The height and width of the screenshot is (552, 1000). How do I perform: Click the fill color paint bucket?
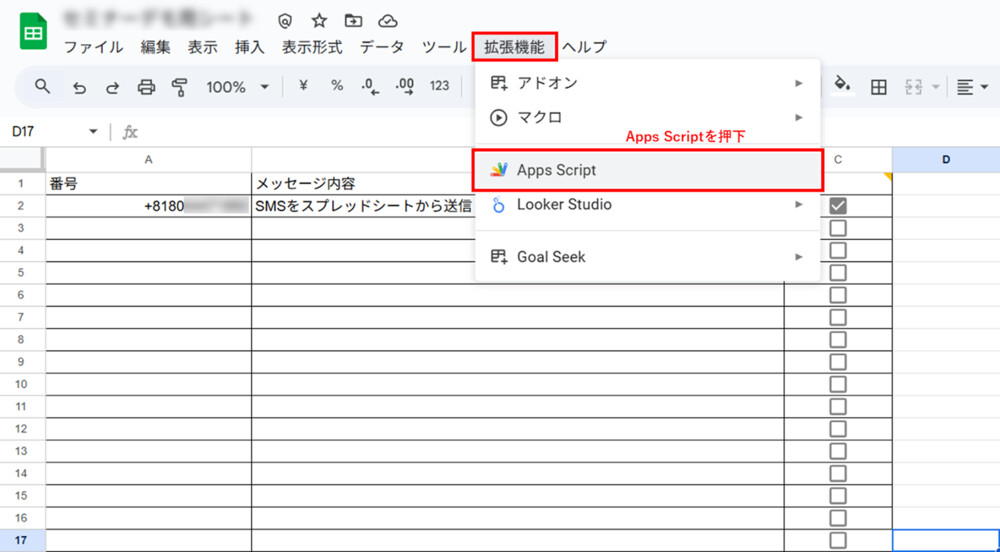(842, 86)
